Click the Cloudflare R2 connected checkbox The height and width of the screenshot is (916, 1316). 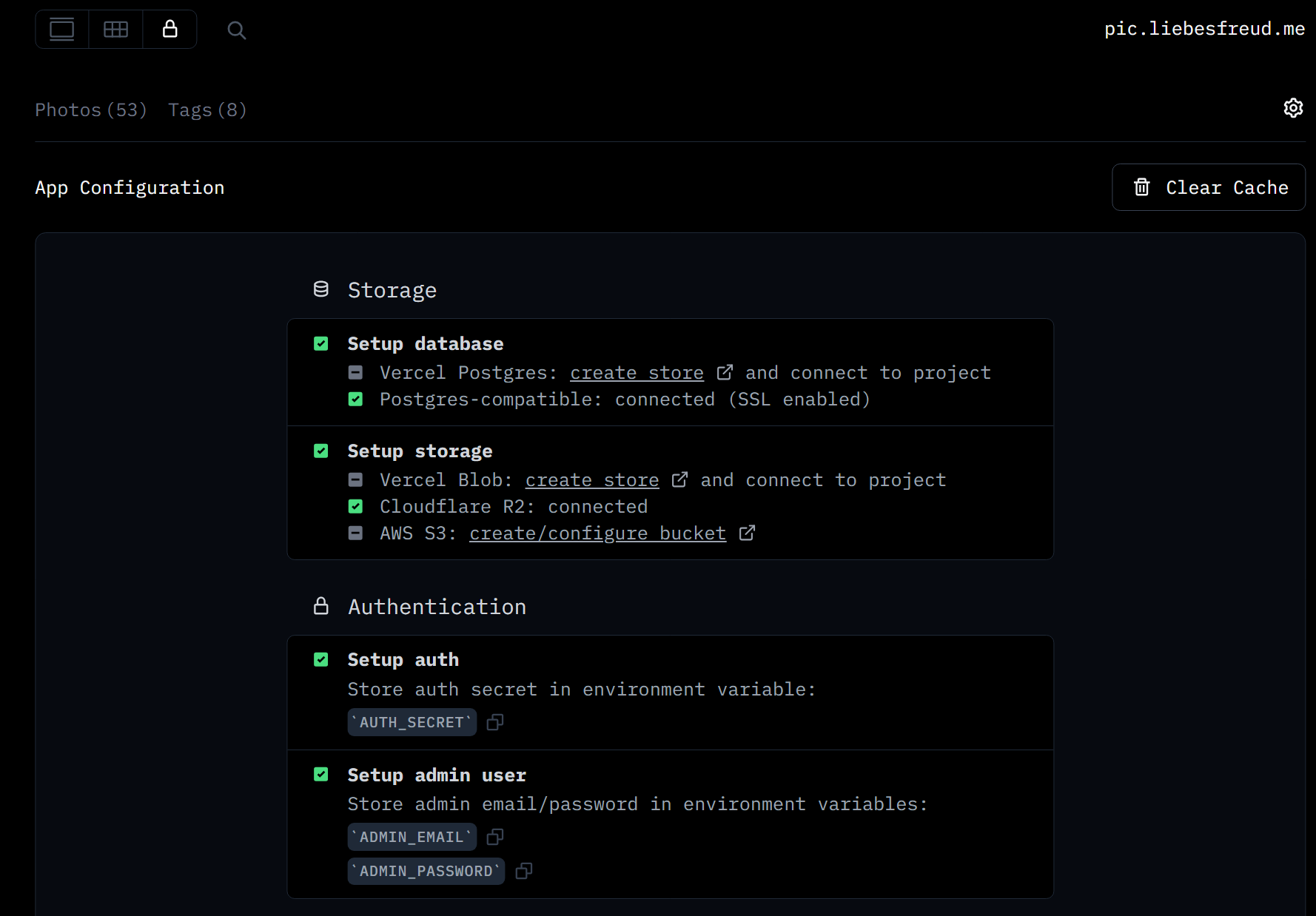click(356, 507)
